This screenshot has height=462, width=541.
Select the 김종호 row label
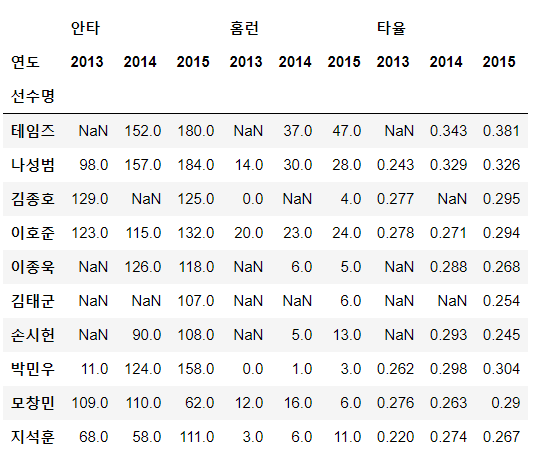[x=33, y=199]
